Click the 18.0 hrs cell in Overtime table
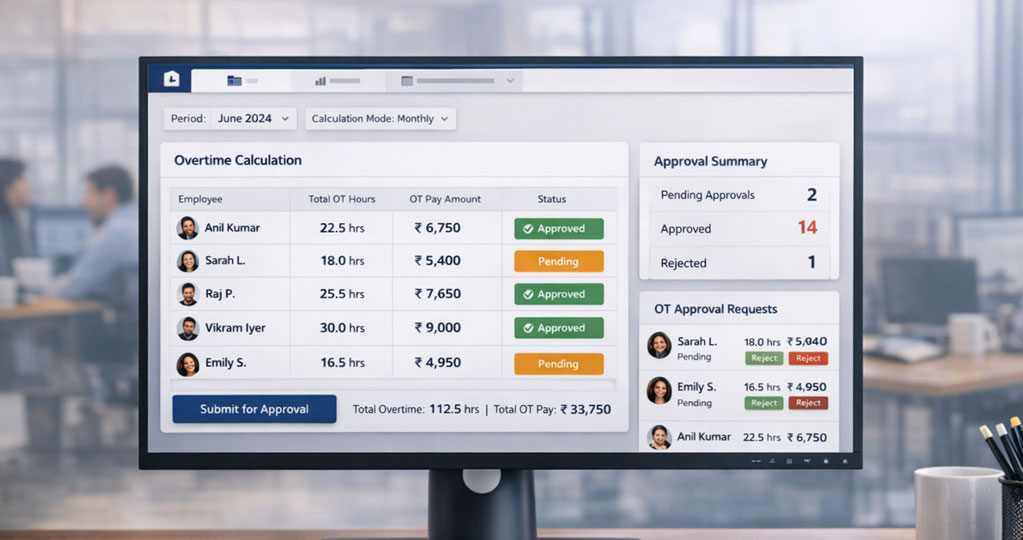The width and height of the screenshot is (1023, 540). (342, 261)
